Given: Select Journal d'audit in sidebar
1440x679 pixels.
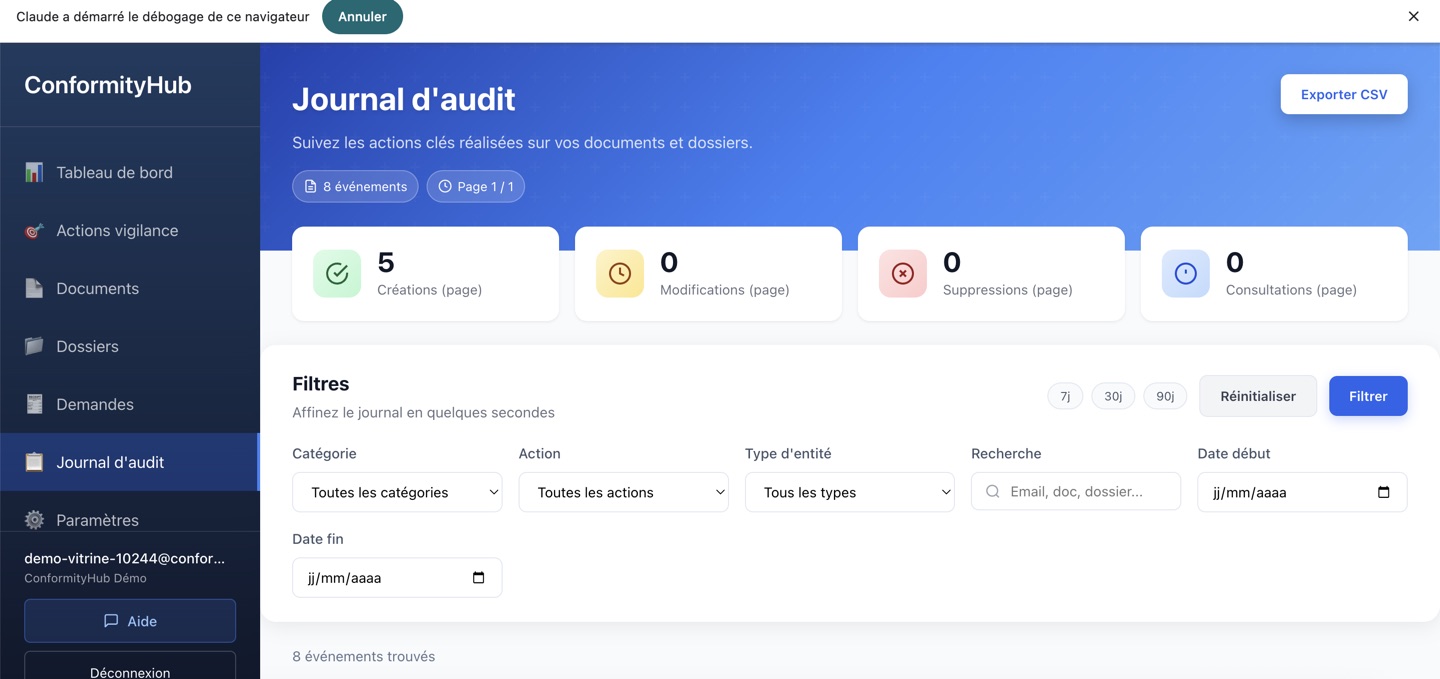Looking at the screenshot, I should (130, 462).
